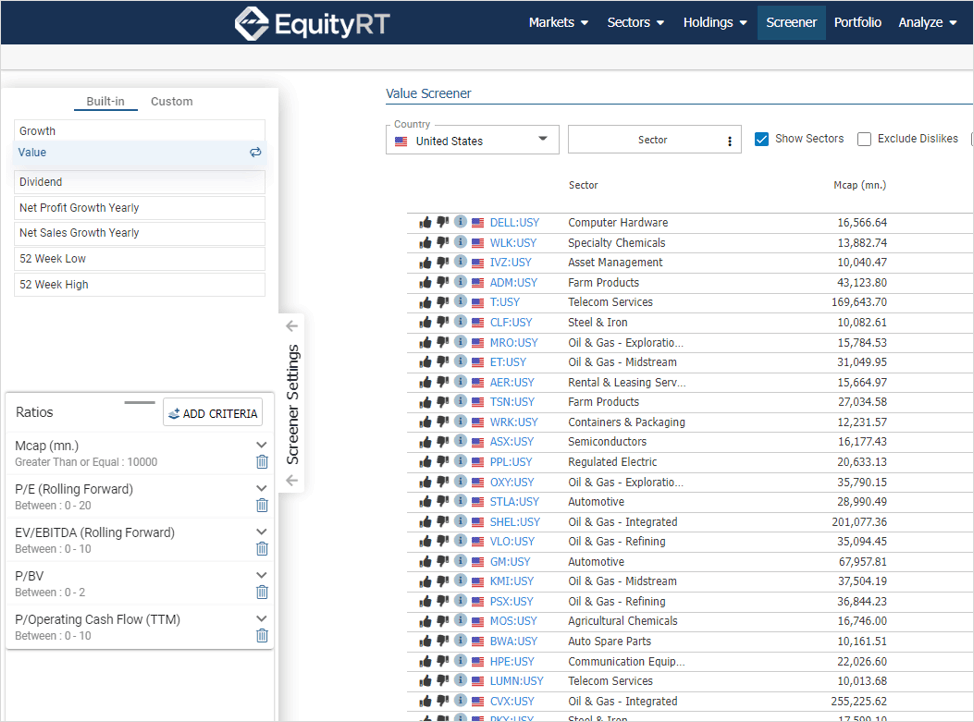This screenshot has height=722, width=974.
Task: Click the EquityRT logo
Action: pos(312,24)
